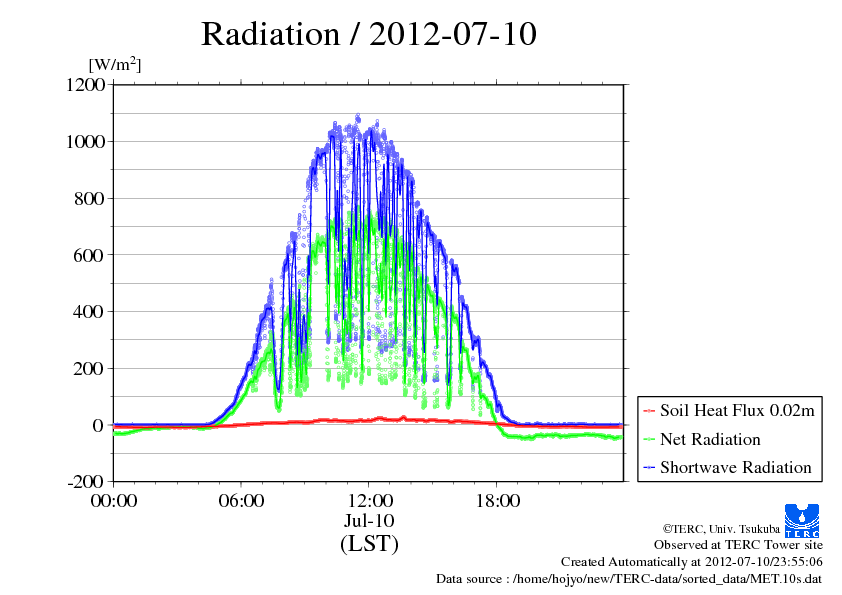Click the red Soil Heat Flux legend marker

point(648,411)
